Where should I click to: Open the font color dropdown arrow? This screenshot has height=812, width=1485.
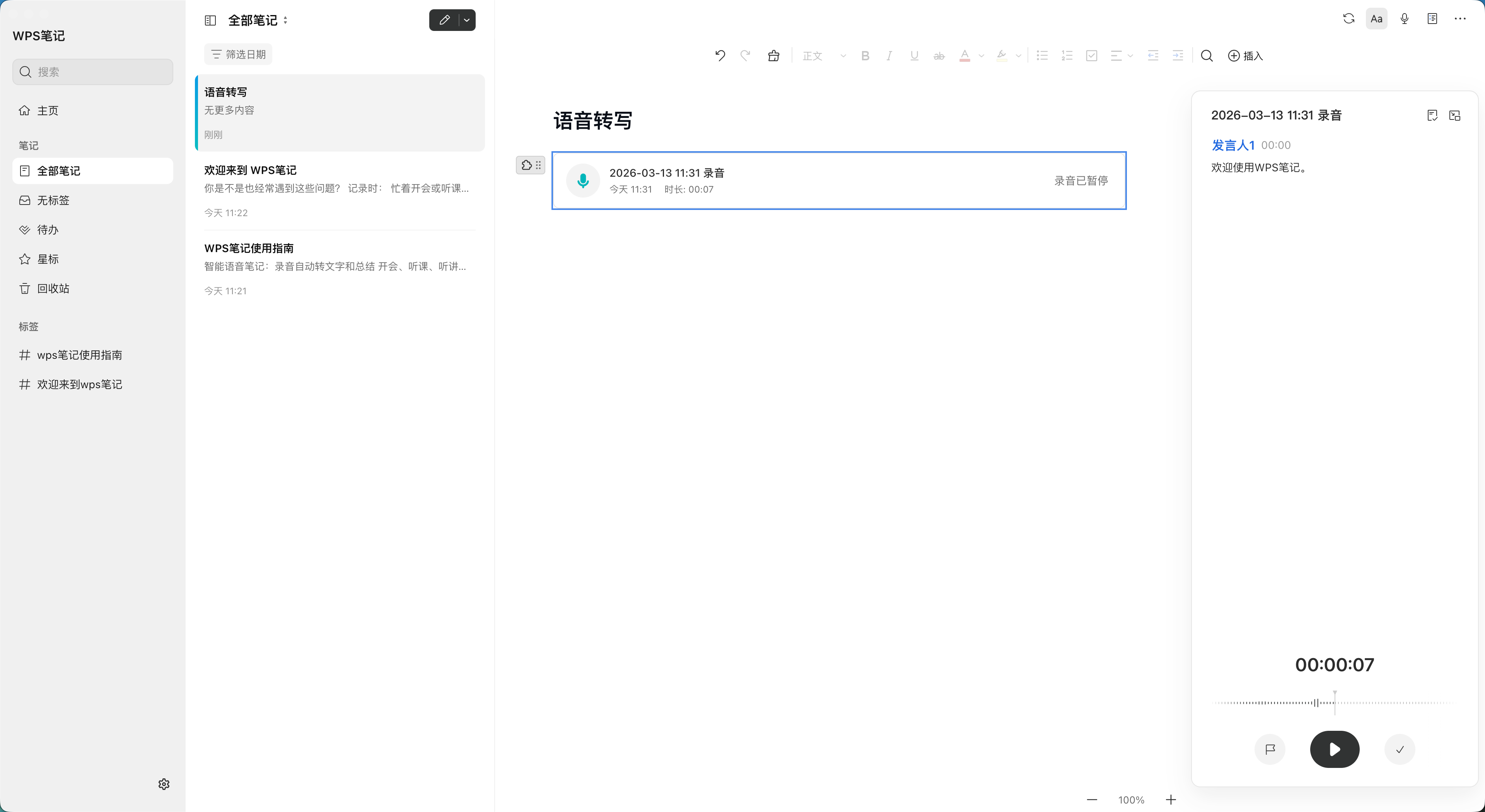point(981,56)
